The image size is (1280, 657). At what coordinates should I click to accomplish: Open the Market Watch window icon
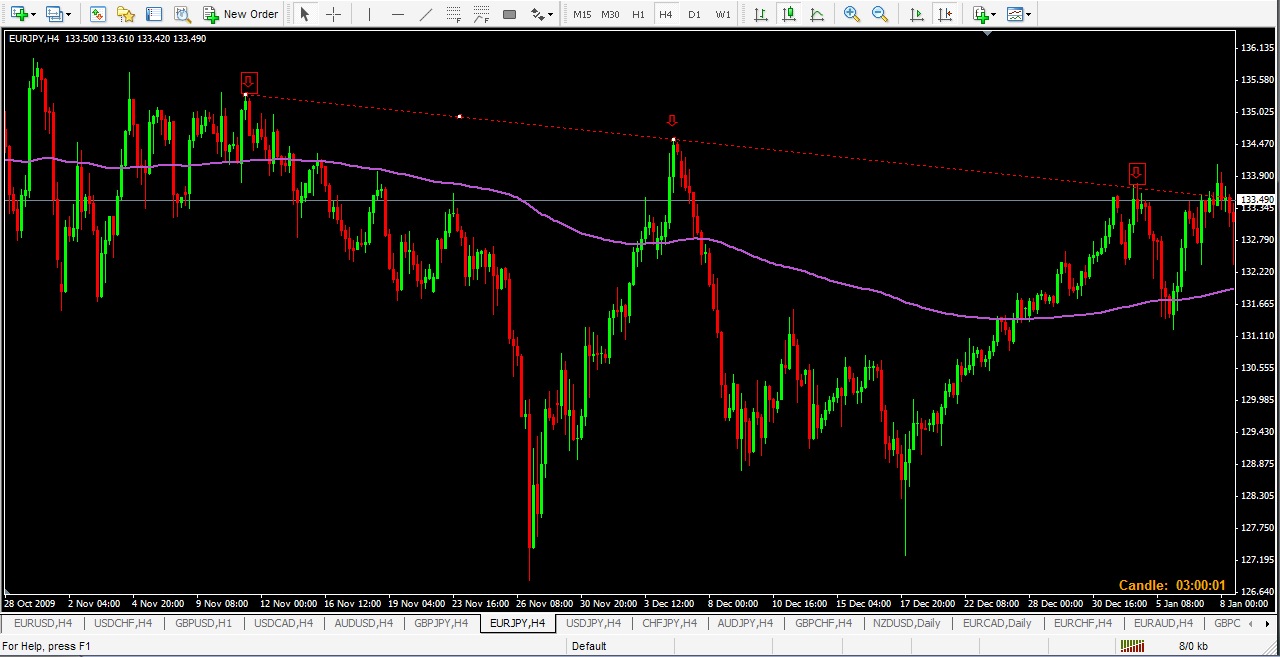[97, 14]
